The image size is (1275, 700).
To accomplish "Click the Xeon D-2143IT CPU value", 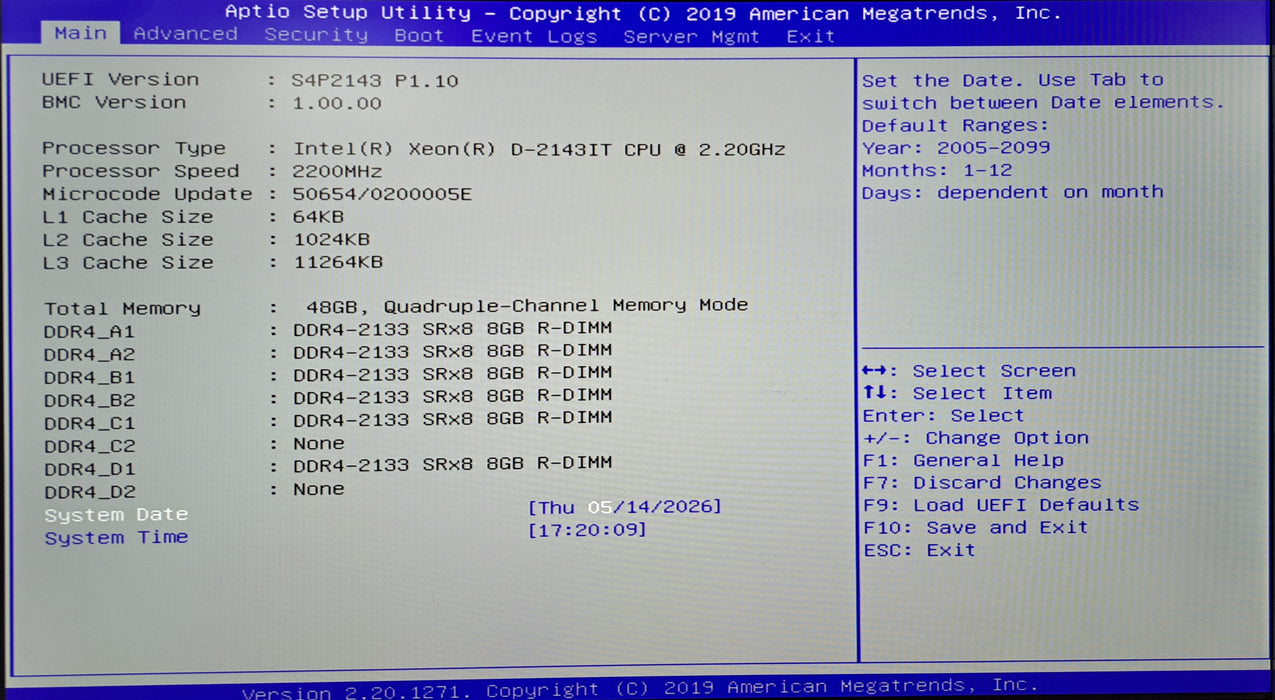I will click(x=539, y=150).
